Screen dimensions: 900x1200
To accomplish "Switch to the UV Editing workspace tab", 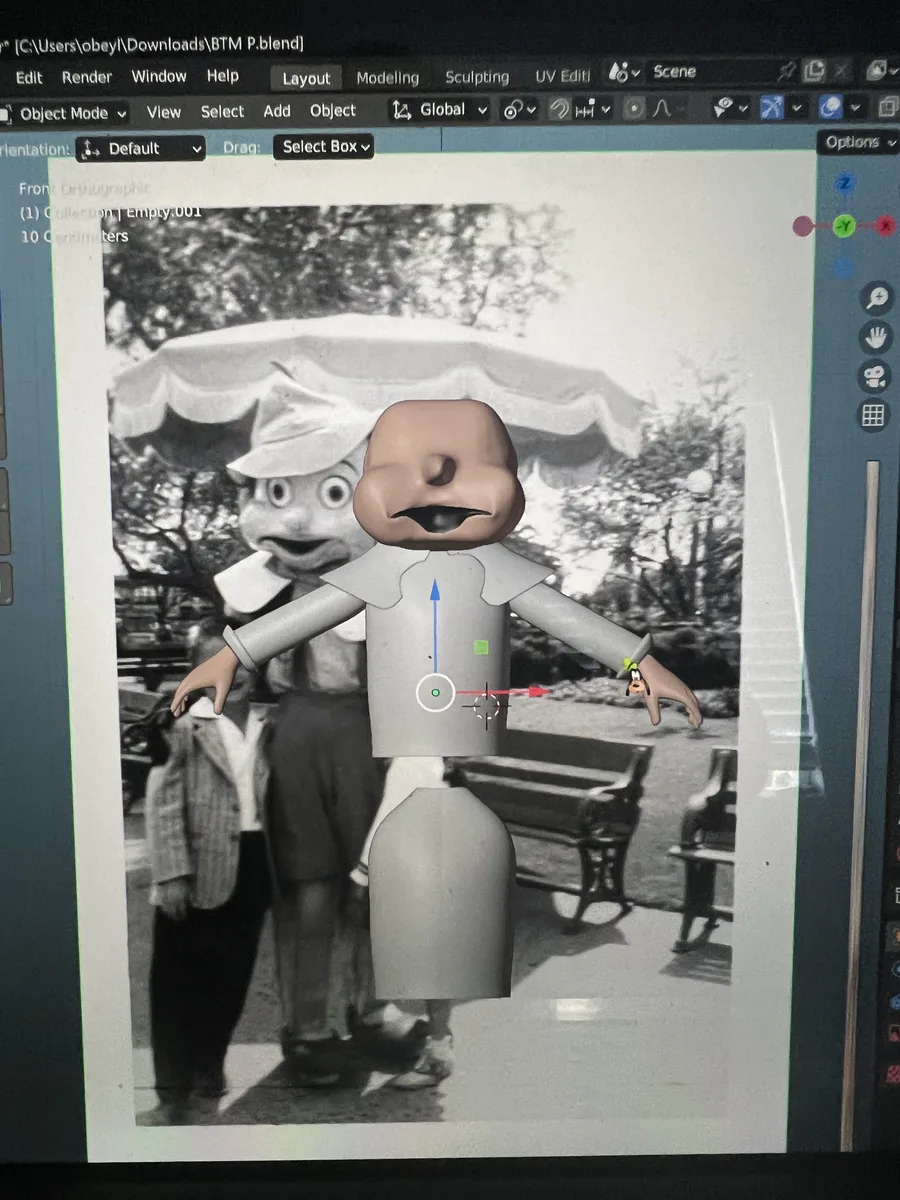I will coord(563,76).
